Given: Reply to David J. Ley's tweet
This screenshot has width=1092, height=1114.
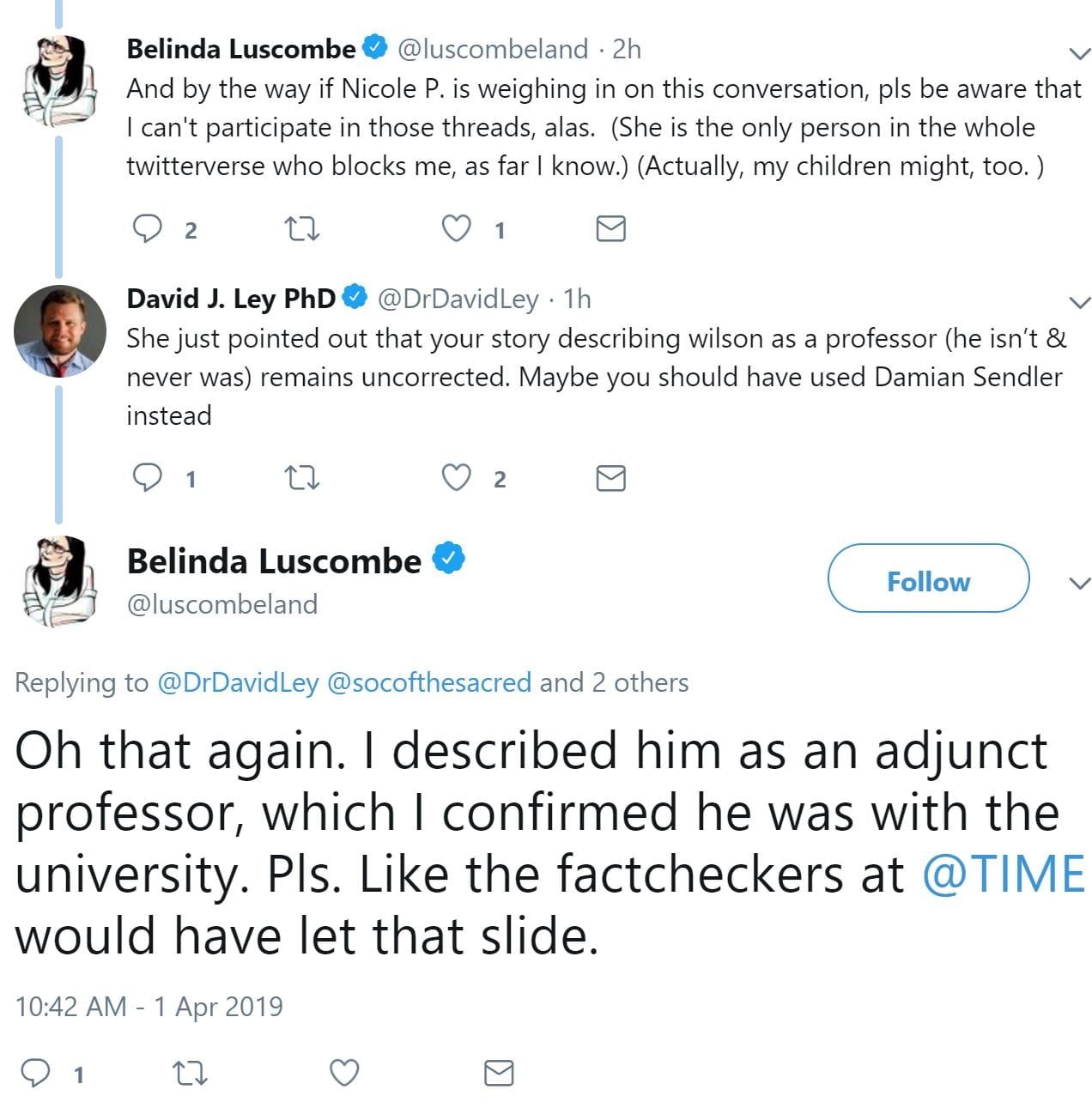Looking at the screenshot, I should [148, 477].
